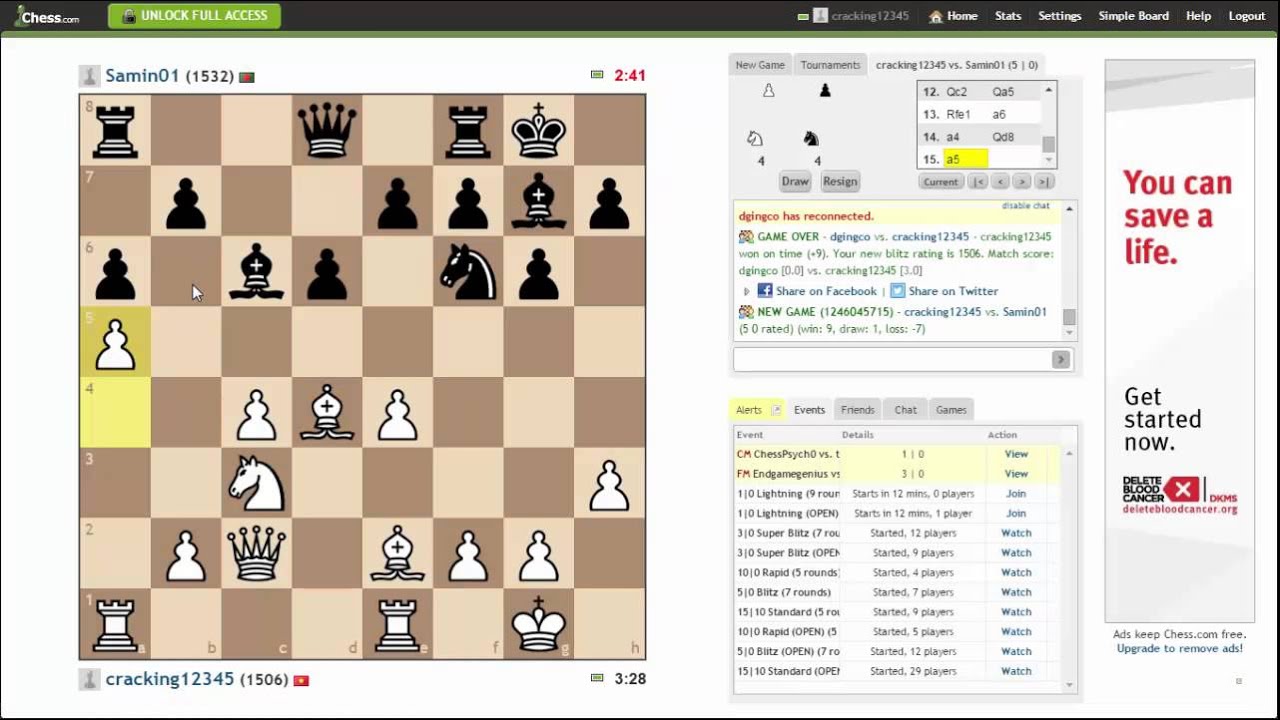Switch to the Chat tab
1280x720 pixels.
pos(905,410)
